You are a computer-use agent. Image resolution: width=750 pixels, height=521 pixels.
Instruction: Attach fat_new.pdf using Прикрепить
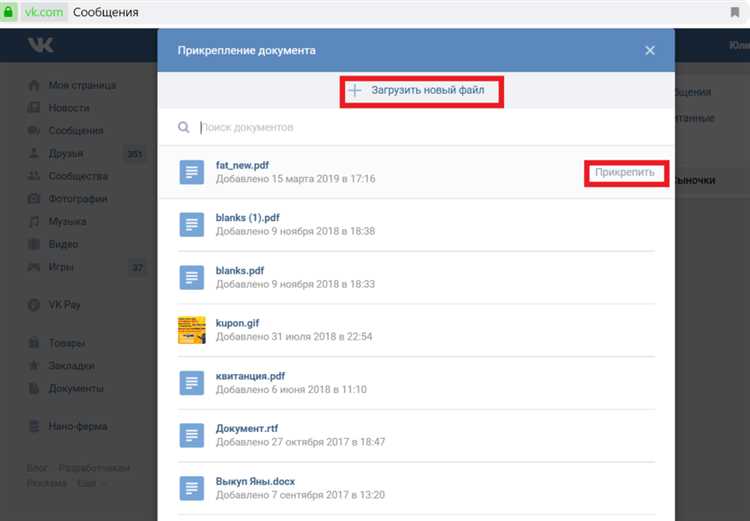[x=625, y=172]
